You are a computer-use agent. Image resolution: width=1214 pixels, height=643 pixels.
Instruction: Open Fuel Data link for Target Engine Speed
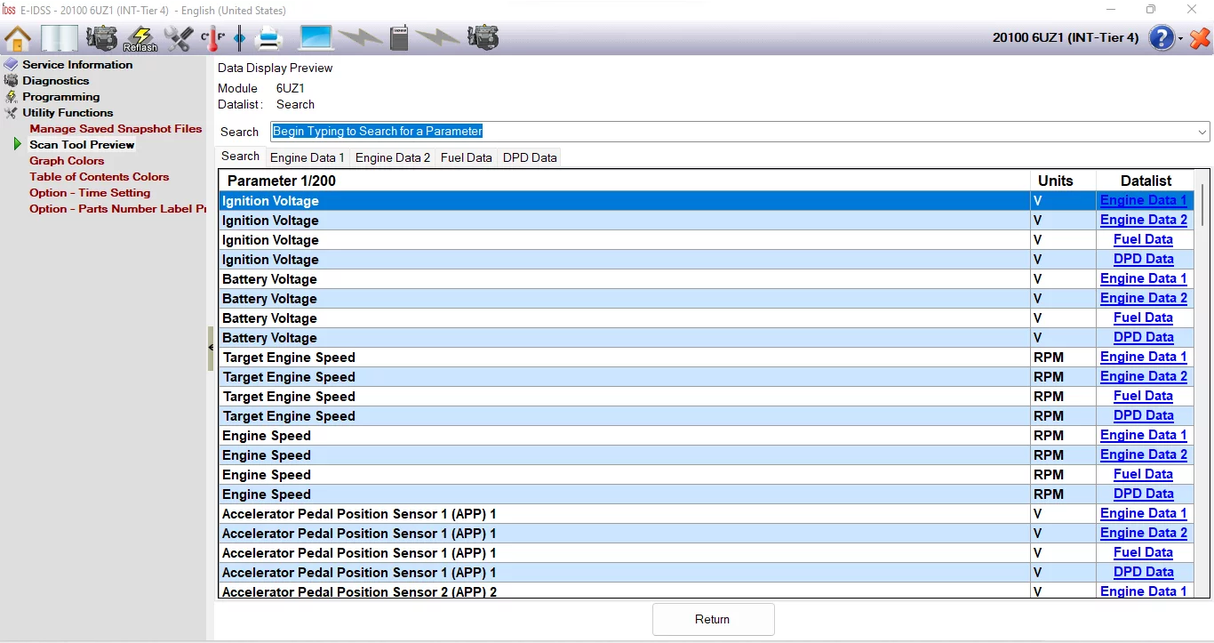tap(1143, 396)
